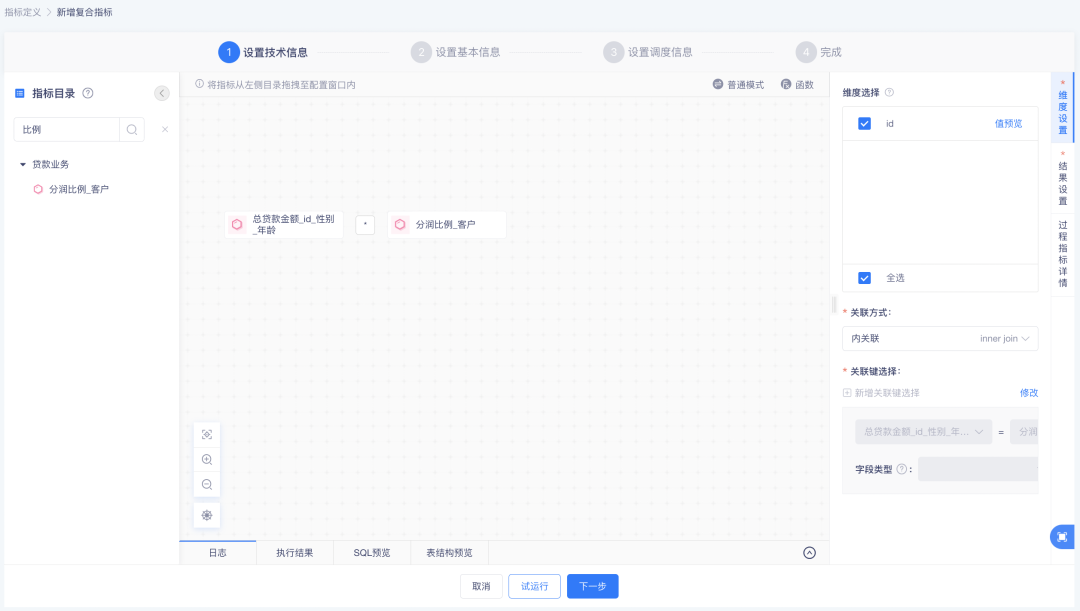This screenshot has width=1080, height=611.
Task: Clear the search box with the X icon
Action: pyautogui.click(x=165, y=129)
